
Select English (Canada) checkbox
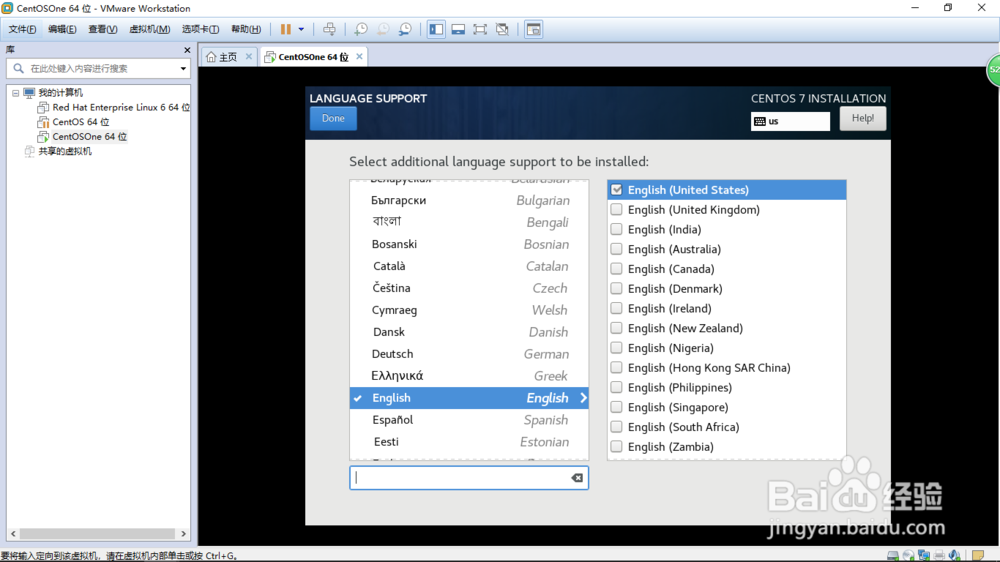pyautogui.click(x=616, y=269)
